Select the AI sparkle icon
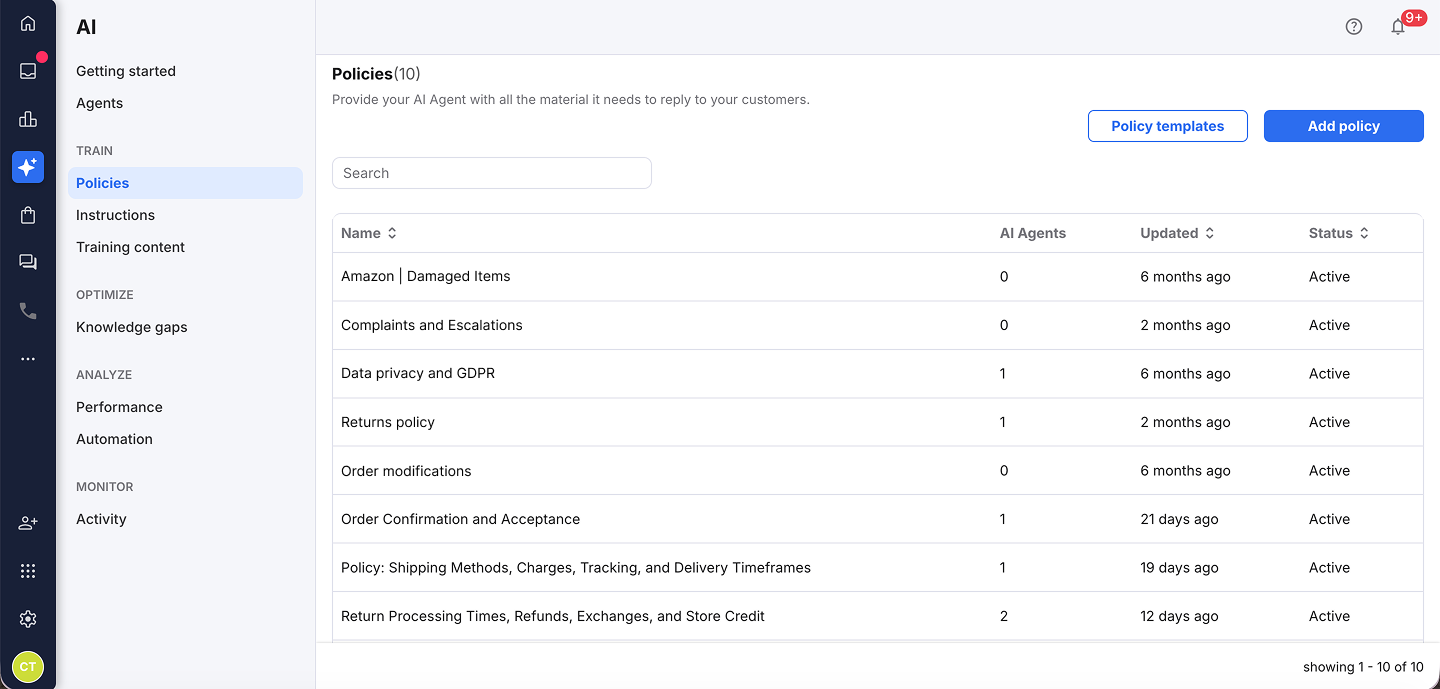1440x689 pixels. pos(28,167)
